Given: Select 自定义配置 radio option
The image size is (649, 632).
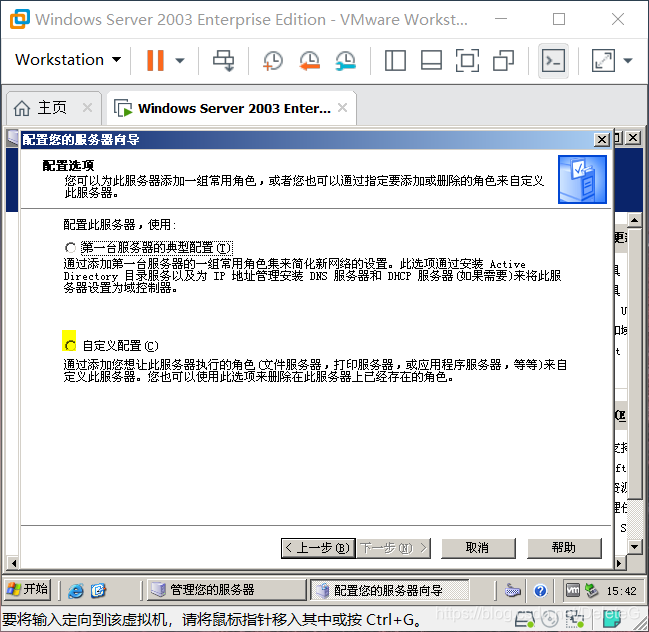Looking at the screenshot, I should coord(70,345).
